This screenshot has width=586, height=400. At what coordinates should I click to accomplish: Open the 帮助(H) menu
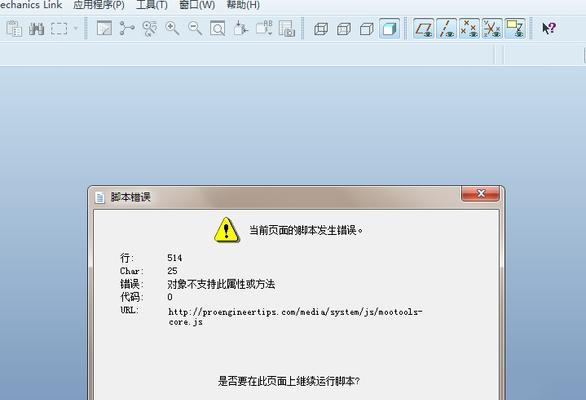click(243, 5)
